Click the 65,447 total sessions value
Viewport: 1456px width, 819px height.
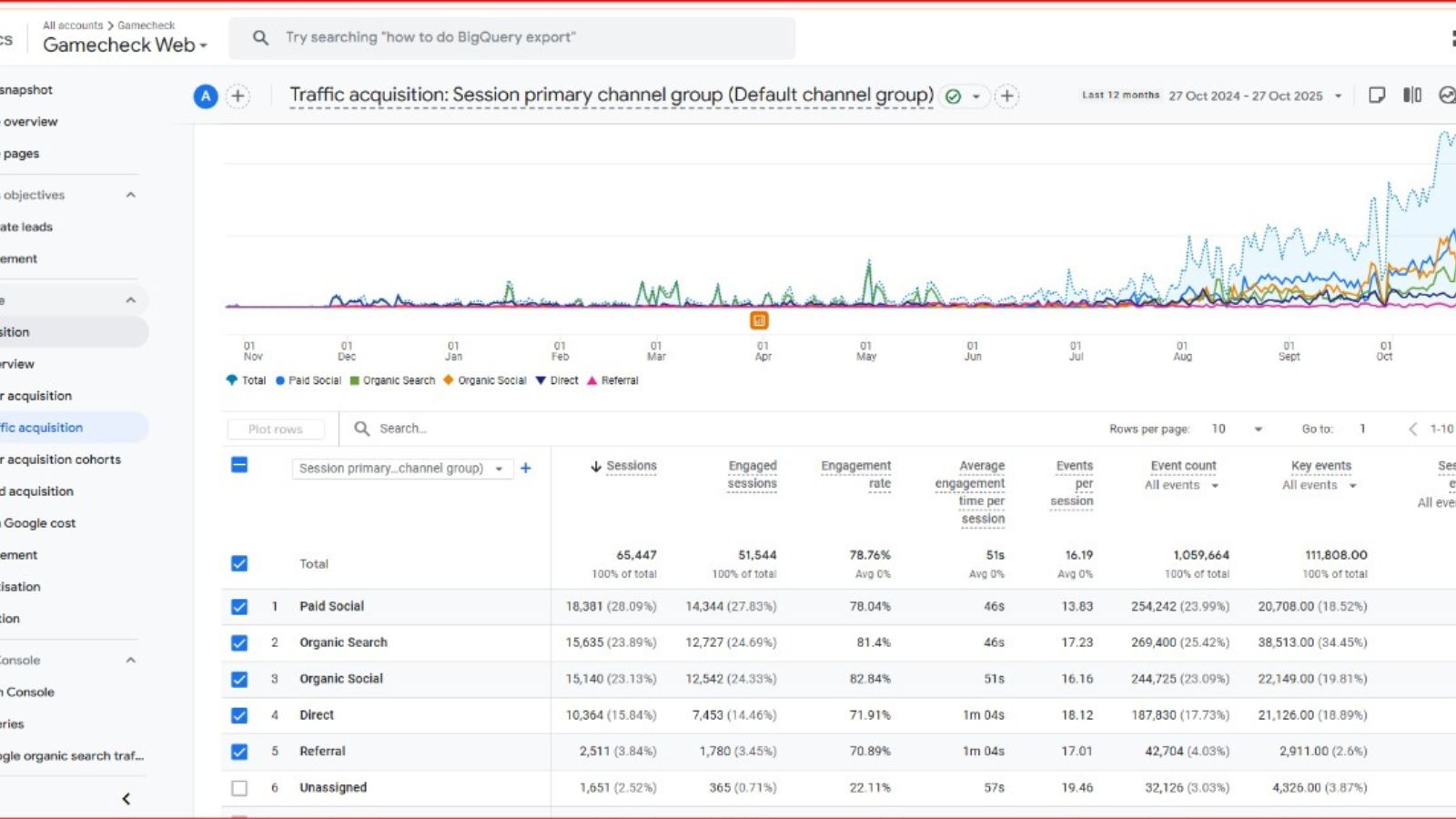[636, 555]
